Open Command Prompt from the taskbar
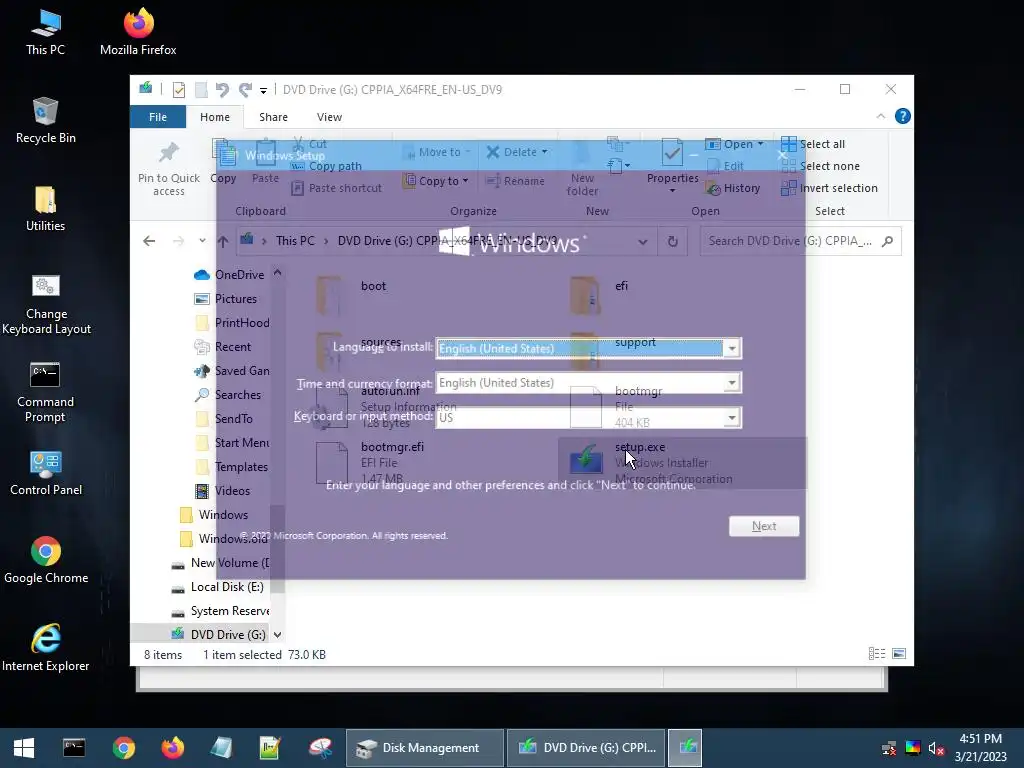 click(74, 748)
